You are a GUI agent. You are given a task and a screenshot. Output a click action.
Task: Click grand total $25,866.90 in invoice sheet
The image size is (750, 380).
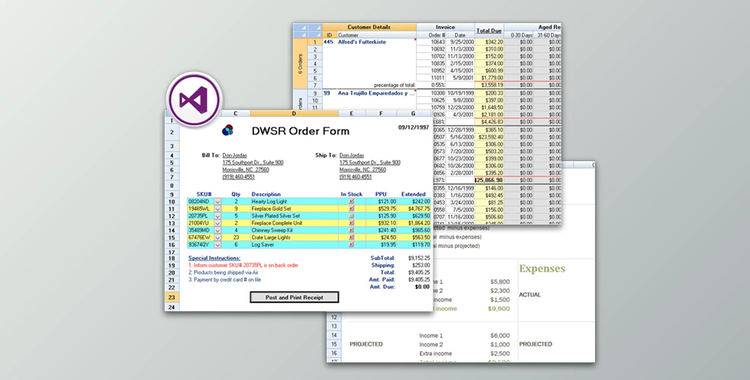pyautogui.click(x=488, y=180)
